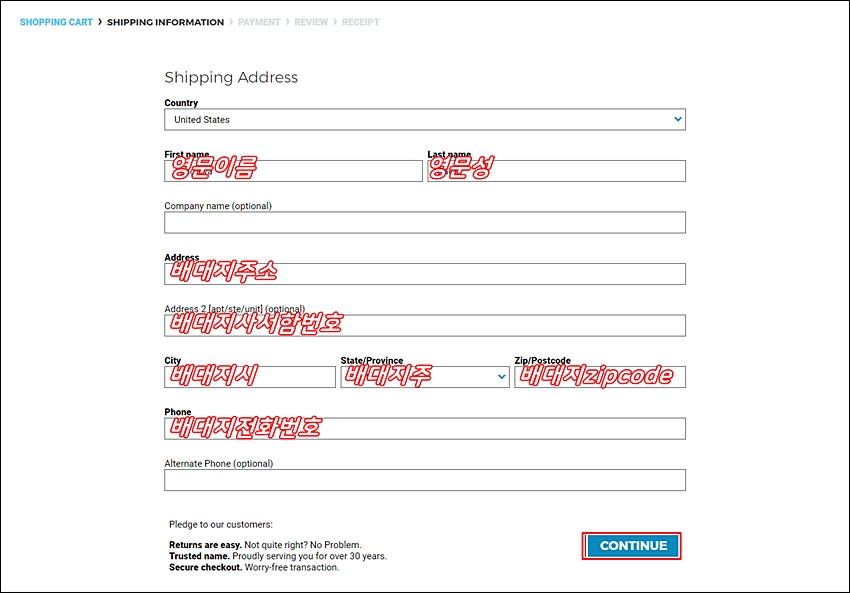Screen dimensions: 850x593
Task: Select the REVIEW breadcrumb step
Action: (x=311, y=22)
